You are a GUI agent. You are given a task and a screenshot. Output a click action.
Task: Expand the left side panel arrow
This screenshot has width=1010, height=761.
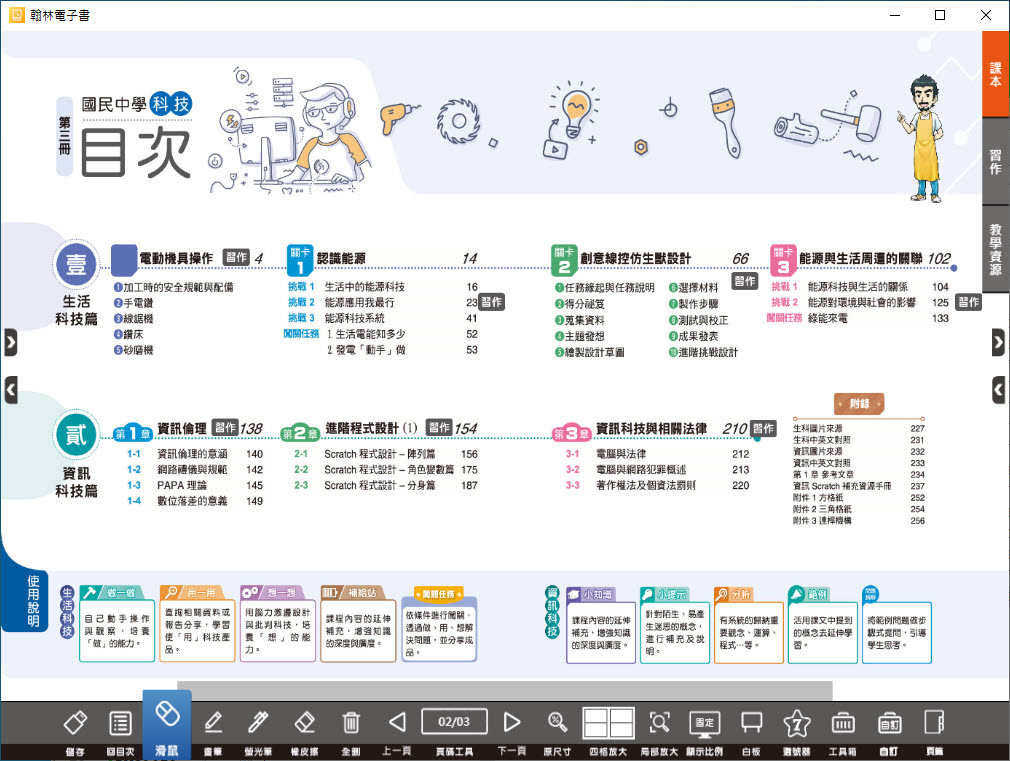click(x=10, y=342)
